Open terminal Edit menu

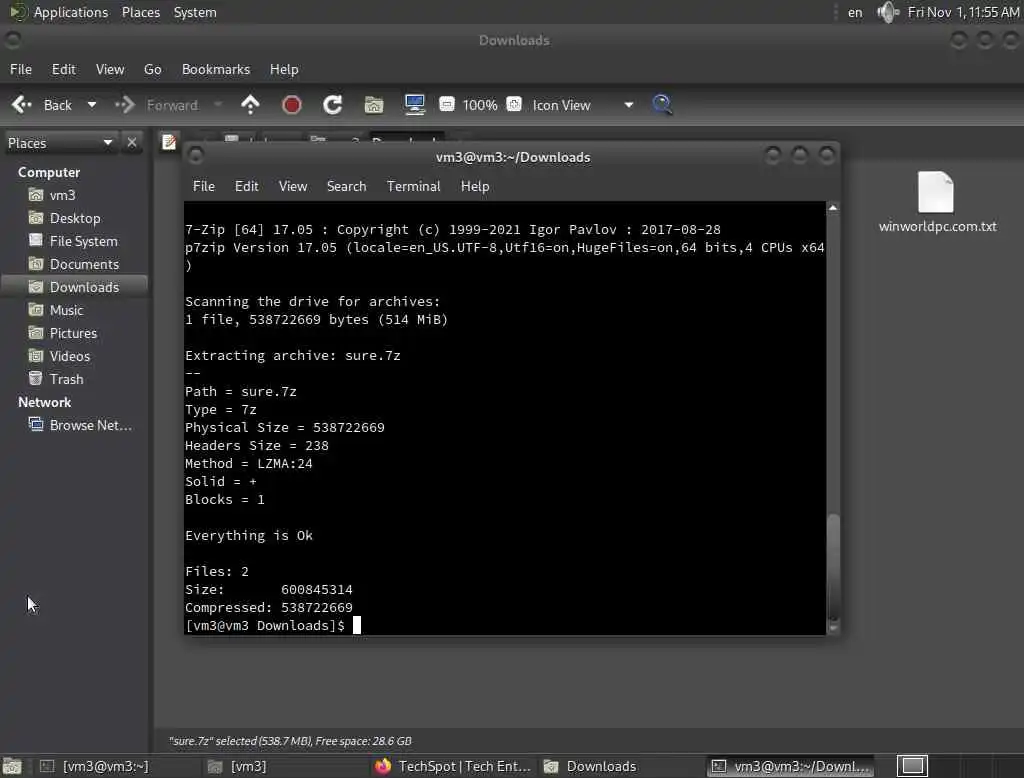tap(246, 186)
